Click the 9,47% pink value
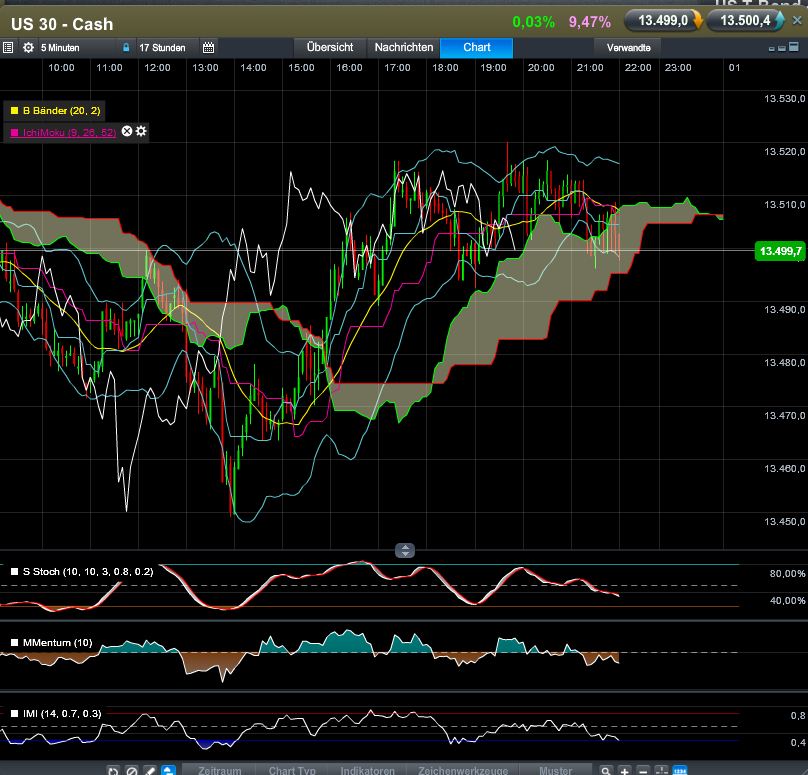This screenshot has width=808, height=775. click(x=590, y=22)
